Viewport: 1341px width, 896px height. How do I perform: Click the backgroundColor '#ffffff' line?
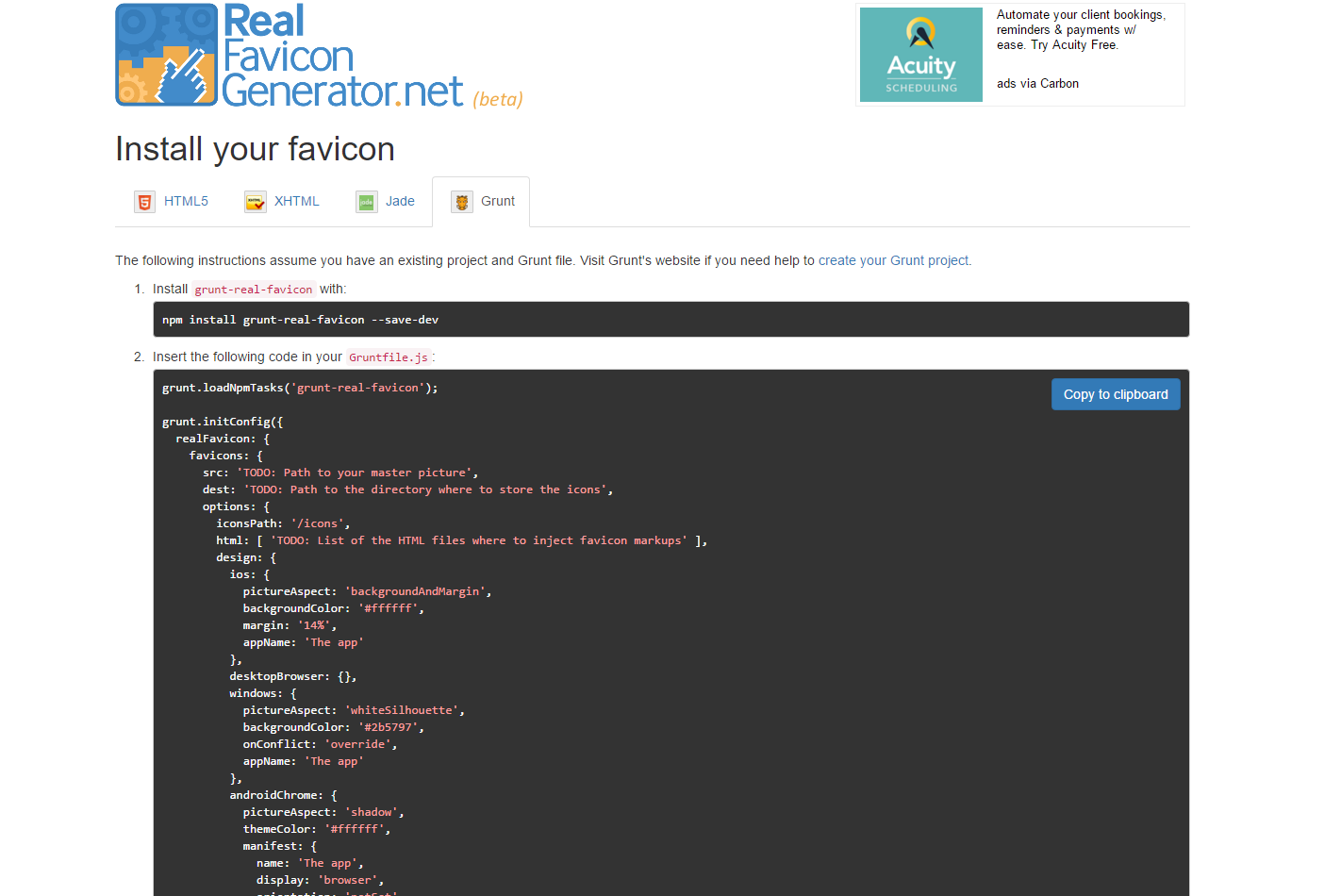click(334, 608)
